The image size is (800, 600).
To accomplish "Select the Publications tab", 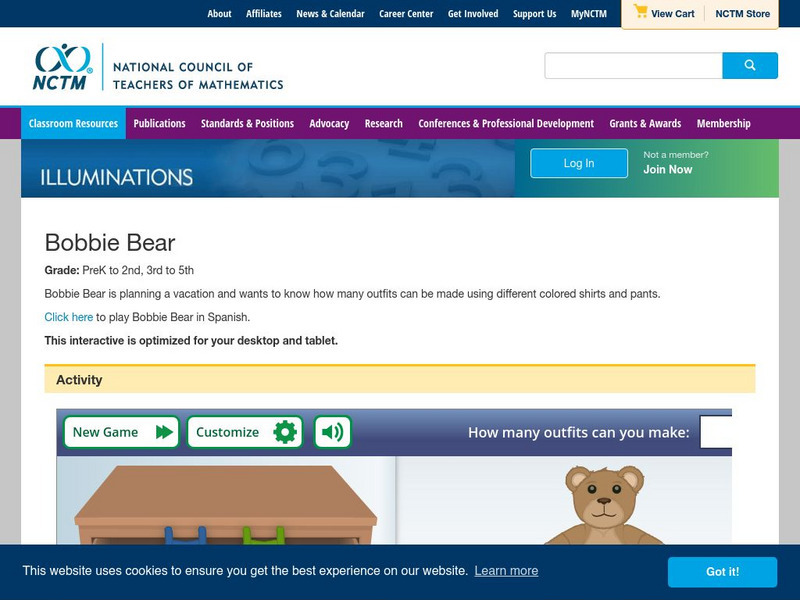I will tap(159, 123).
